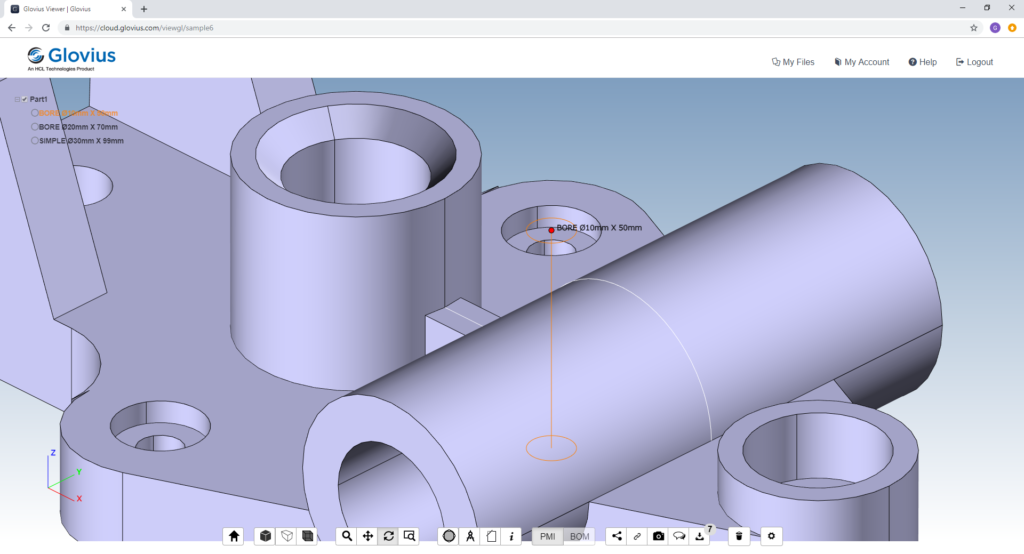The height and width of the screenshot is (554, 1024).
Task: Select the pan move-arrows tool
Action: [368, 536]
